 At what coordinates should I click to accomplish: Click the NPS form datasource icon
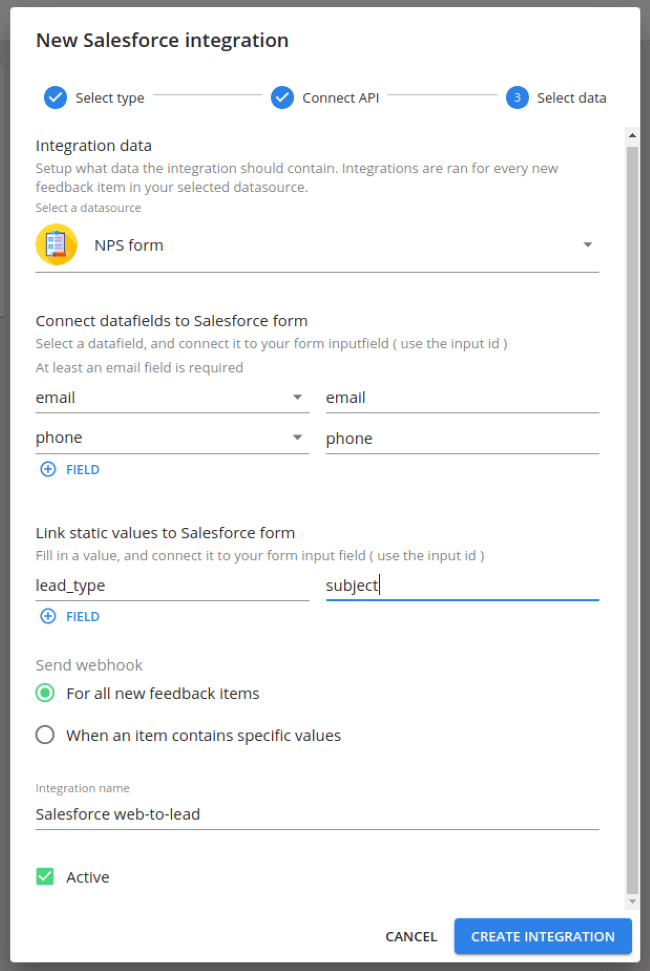point(57,243)
